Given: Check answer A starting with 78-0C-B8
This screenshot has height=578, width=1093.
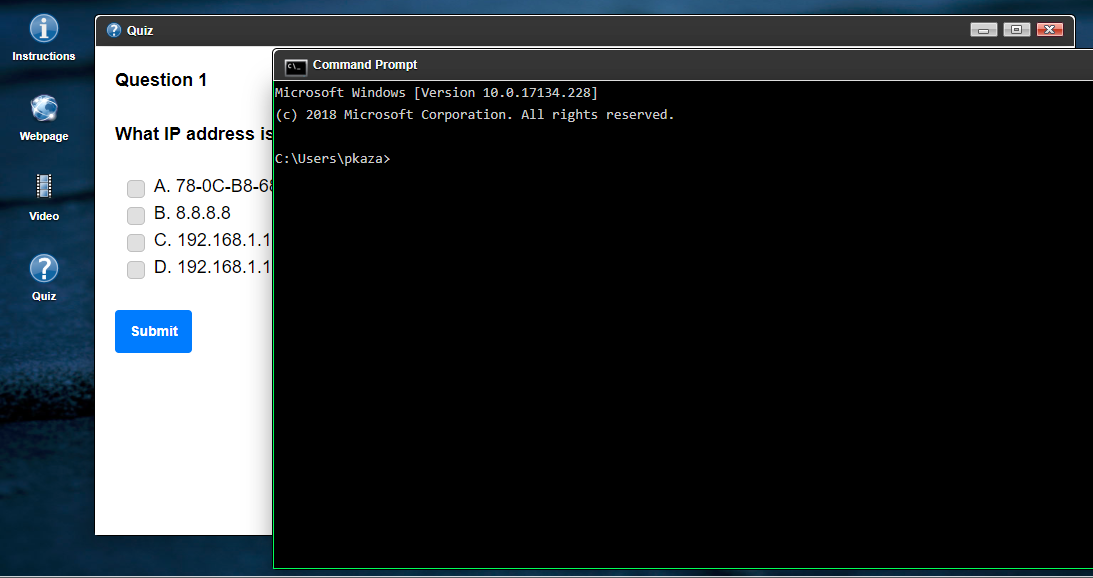Looking at the screenshot, I should coord(136,188).
